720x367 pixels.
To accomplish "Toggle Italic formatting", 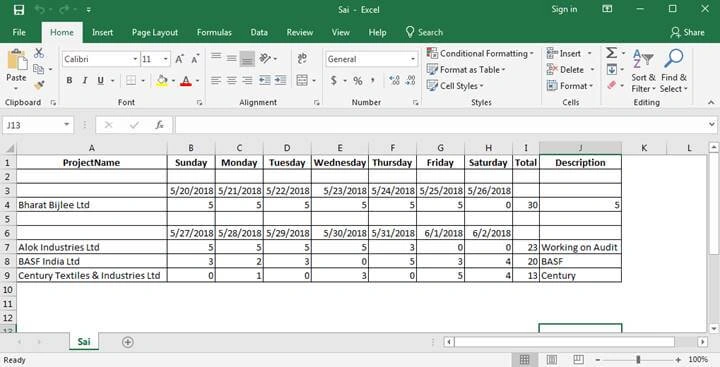I will point(84,80).
